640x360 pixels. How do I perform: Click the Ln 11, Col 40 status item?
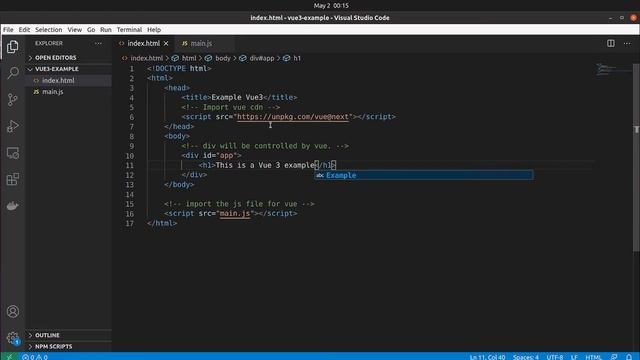[487, 357]
